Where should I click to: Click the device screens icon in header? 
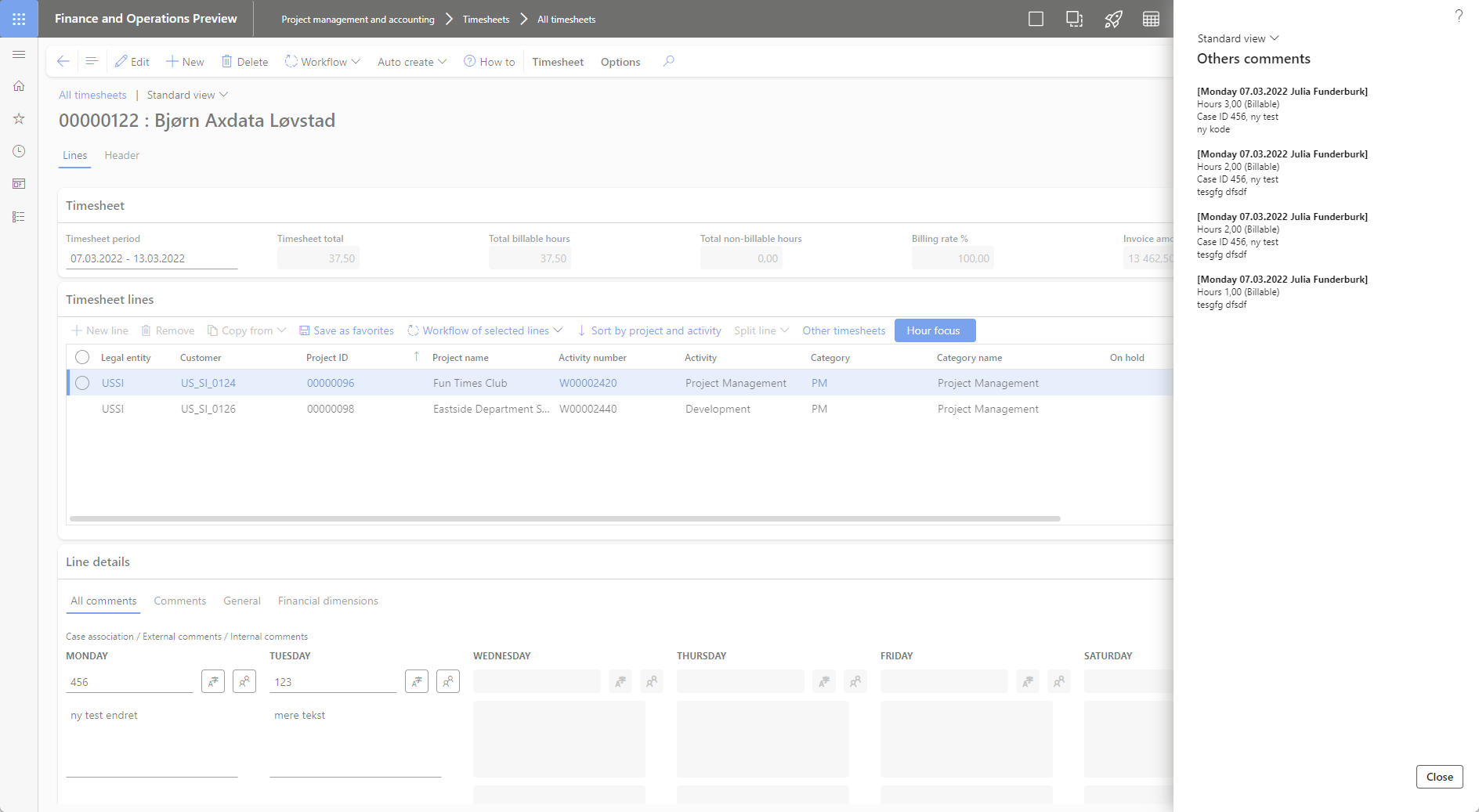pos(1074,19)
